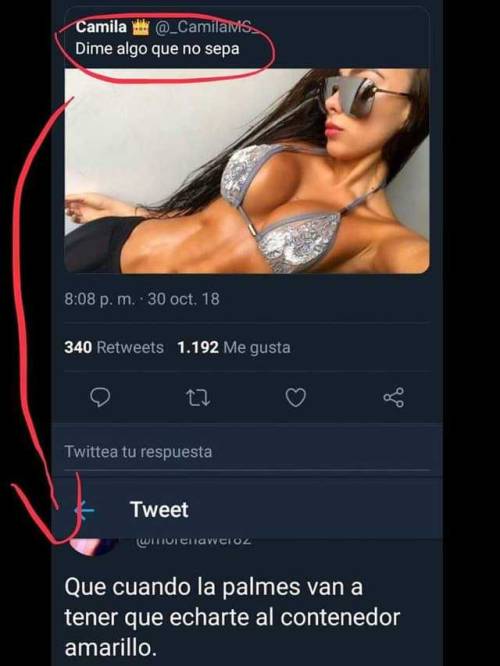Tap the reply speech bubble icon
Image resolution: width=500 pixels, height=666 pixels.
(x=100, y=398)
